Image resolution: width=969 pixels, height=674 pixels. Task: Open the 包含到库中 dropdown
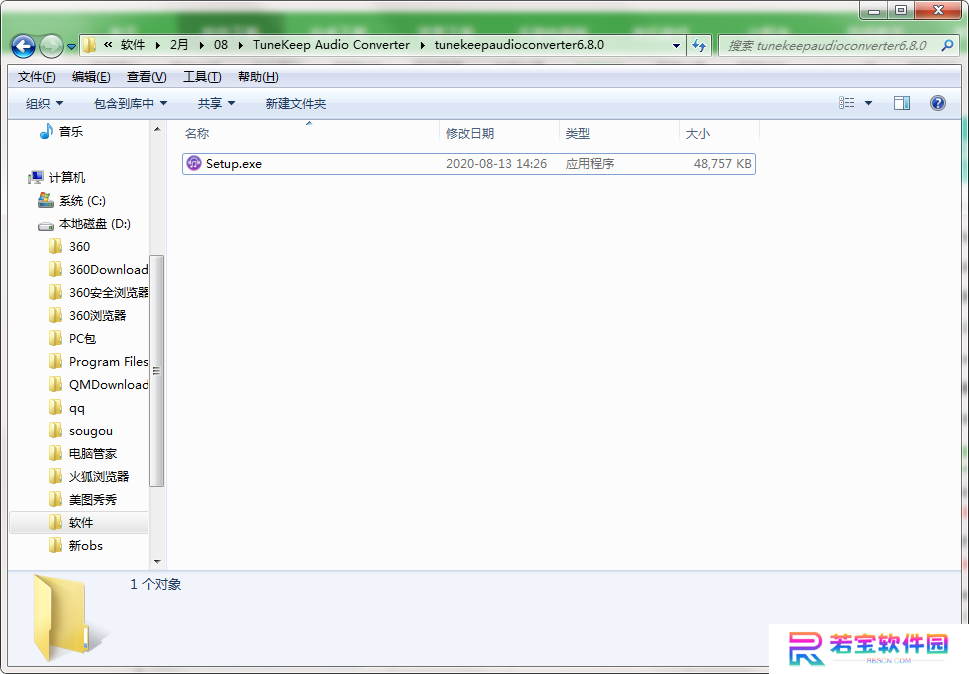(130, 103)
